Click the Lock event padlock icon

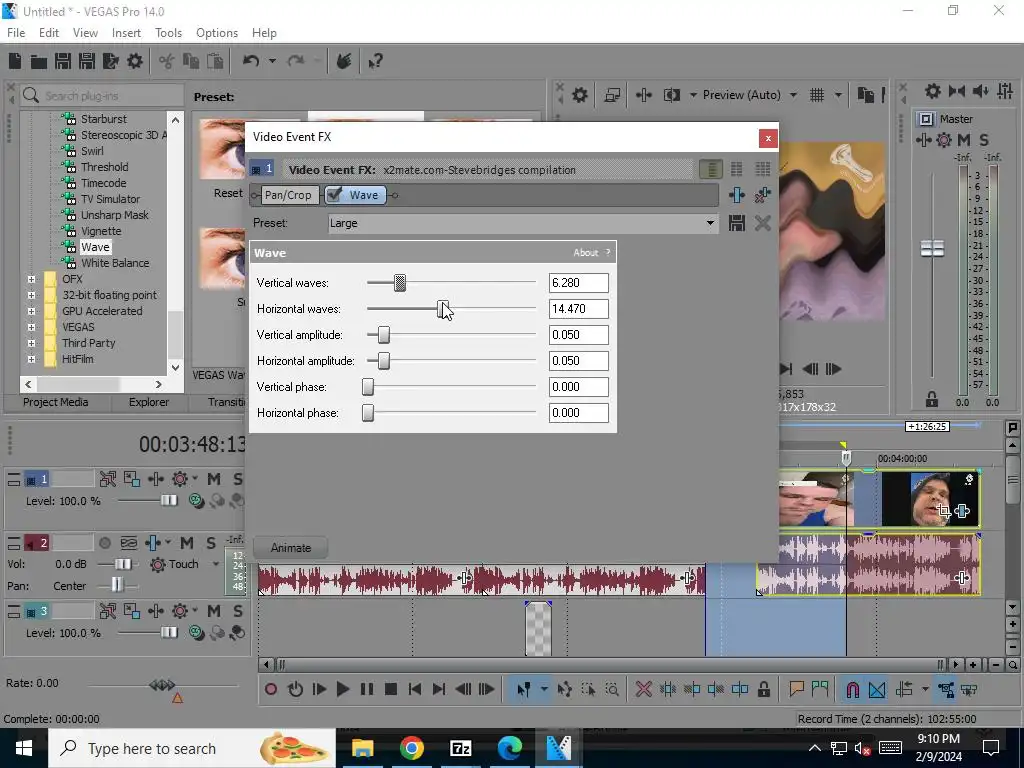[x=763, y=689]
